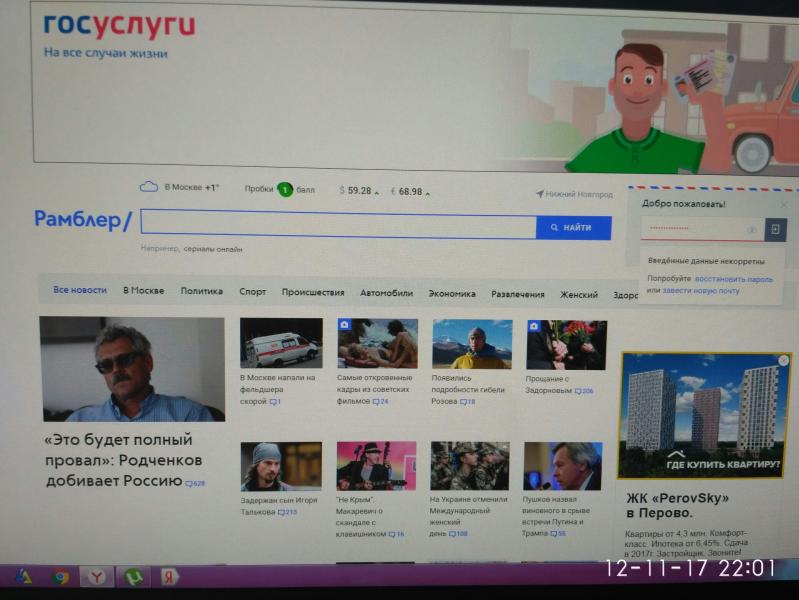Open the first taskbar application icon
Screen dimensions: 799x600
(x=23, y=576)
